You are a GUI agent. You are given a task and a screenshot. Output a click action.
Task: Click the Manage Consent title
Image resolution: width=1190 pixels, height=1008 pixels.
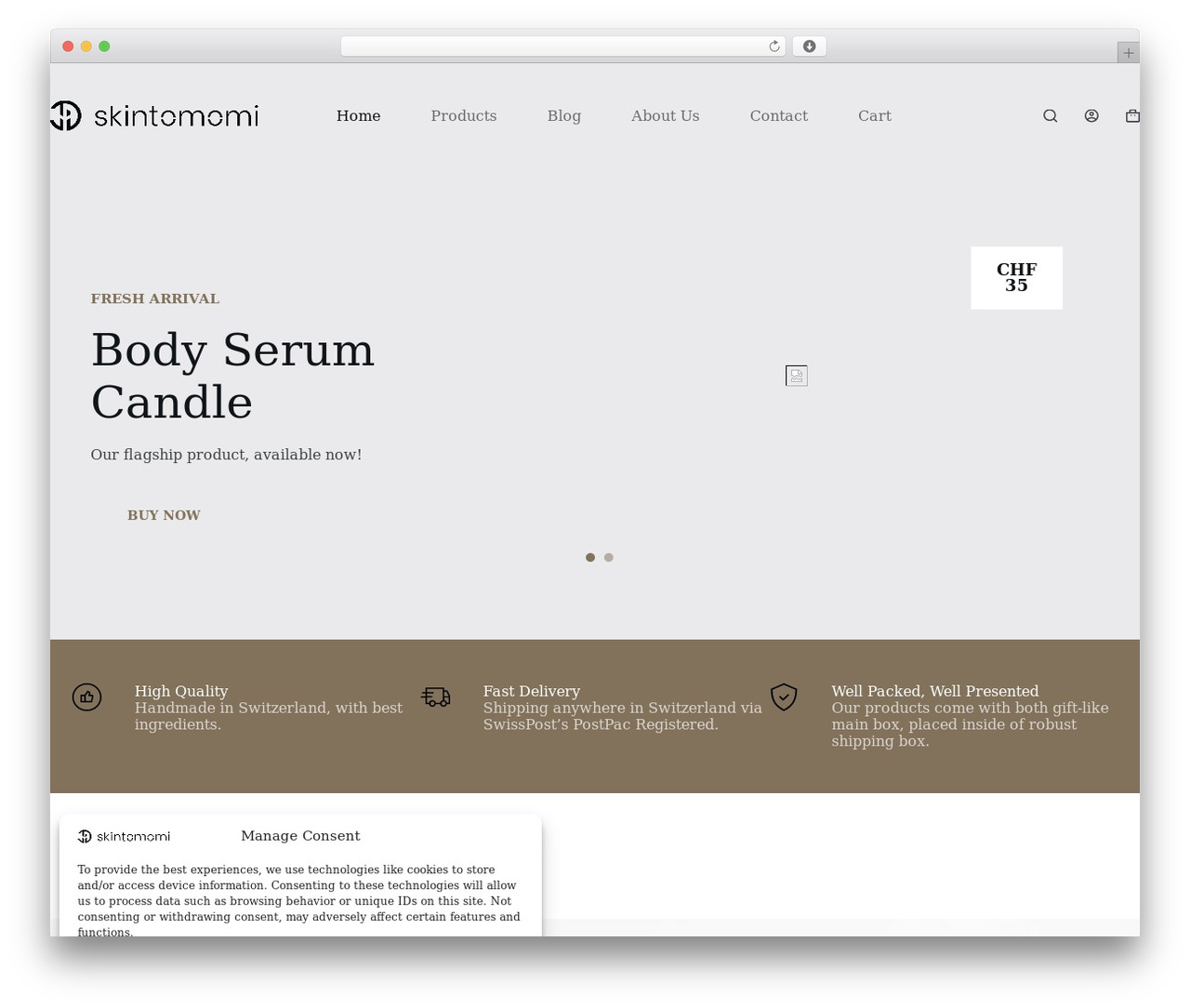tap(300, 836)
